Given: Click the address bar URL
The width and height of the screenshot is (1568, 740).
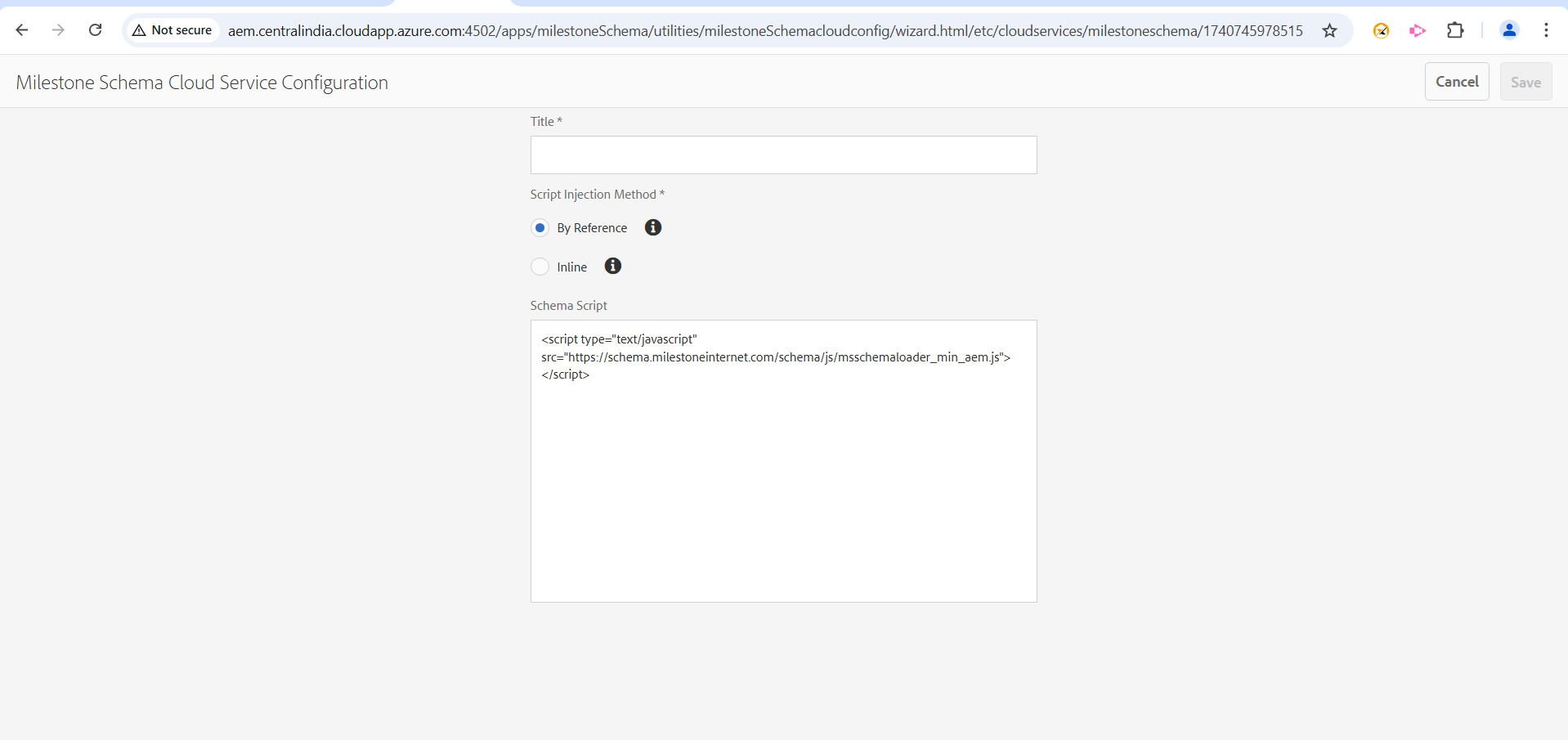Looking at the screenshot, I should point(765,30).
